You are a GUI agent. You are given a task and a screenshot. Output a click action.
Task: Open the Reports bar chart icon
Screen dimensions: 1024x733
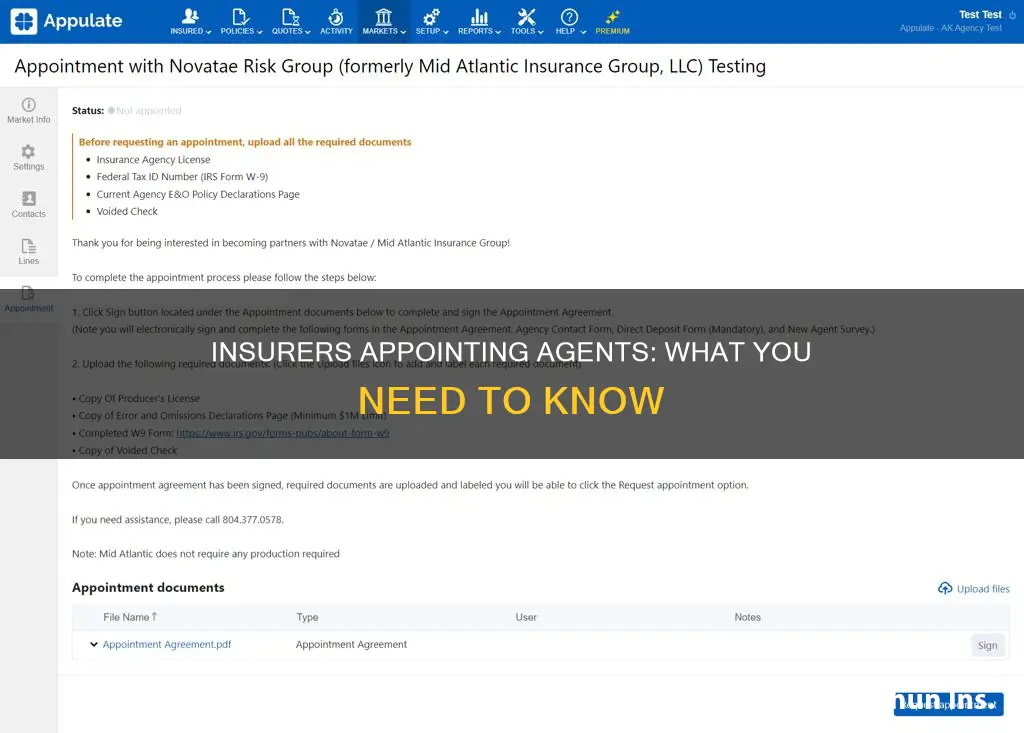point(479,16)
